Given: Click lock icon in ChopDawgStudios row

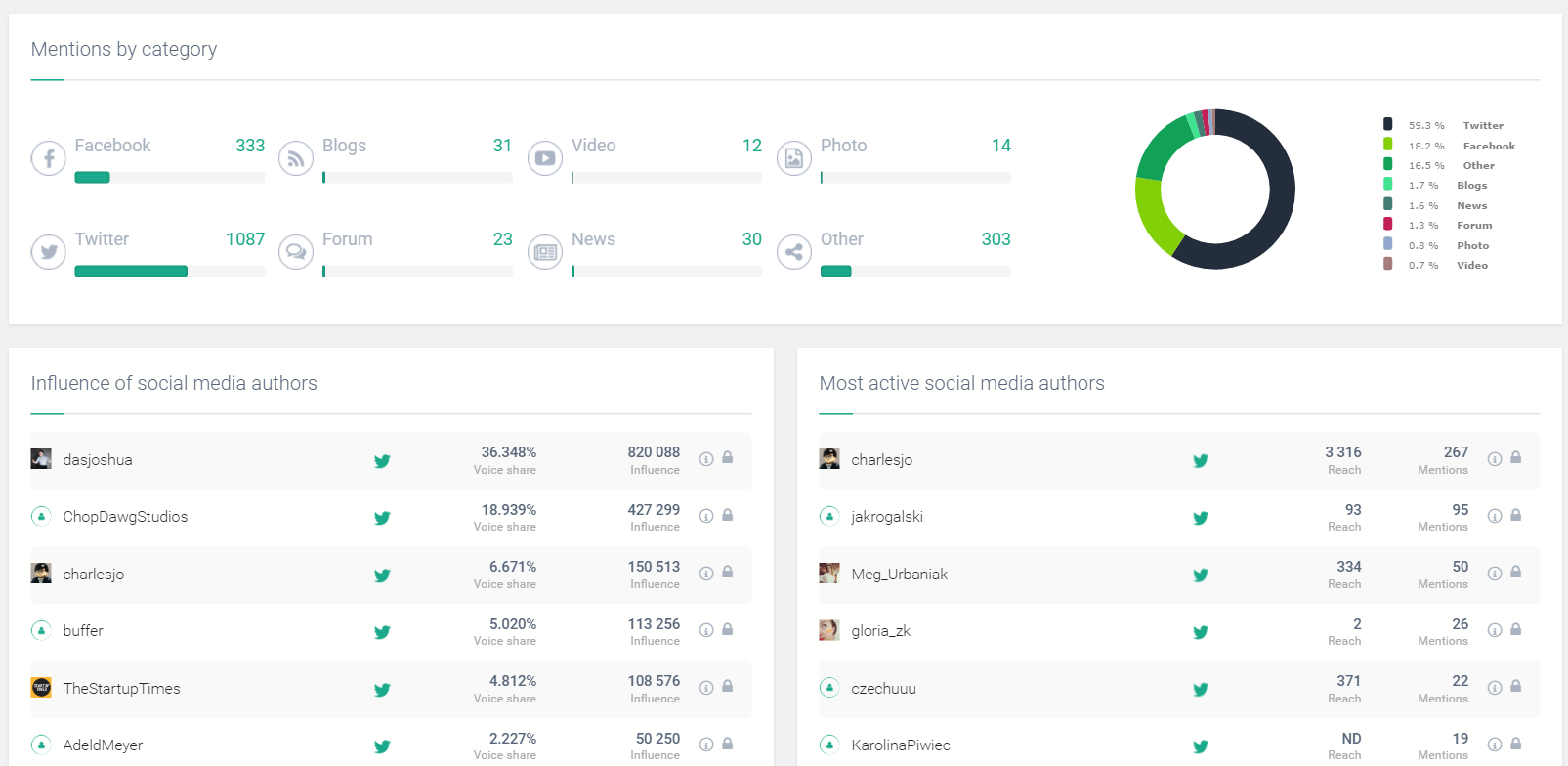Looking at the screenshot, I should pos(728,515).
